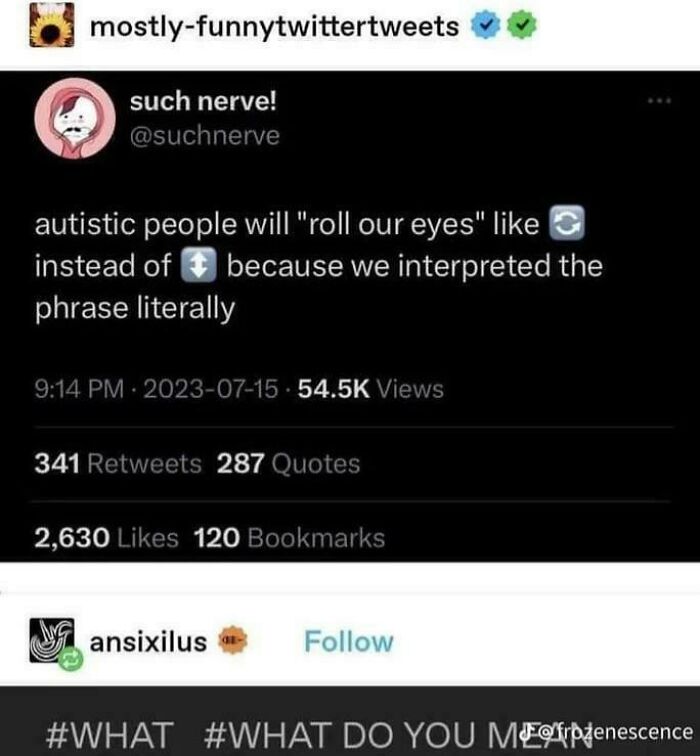Open the such nerve! profile picture
700x756 pixels.
(x=74, y=118)
